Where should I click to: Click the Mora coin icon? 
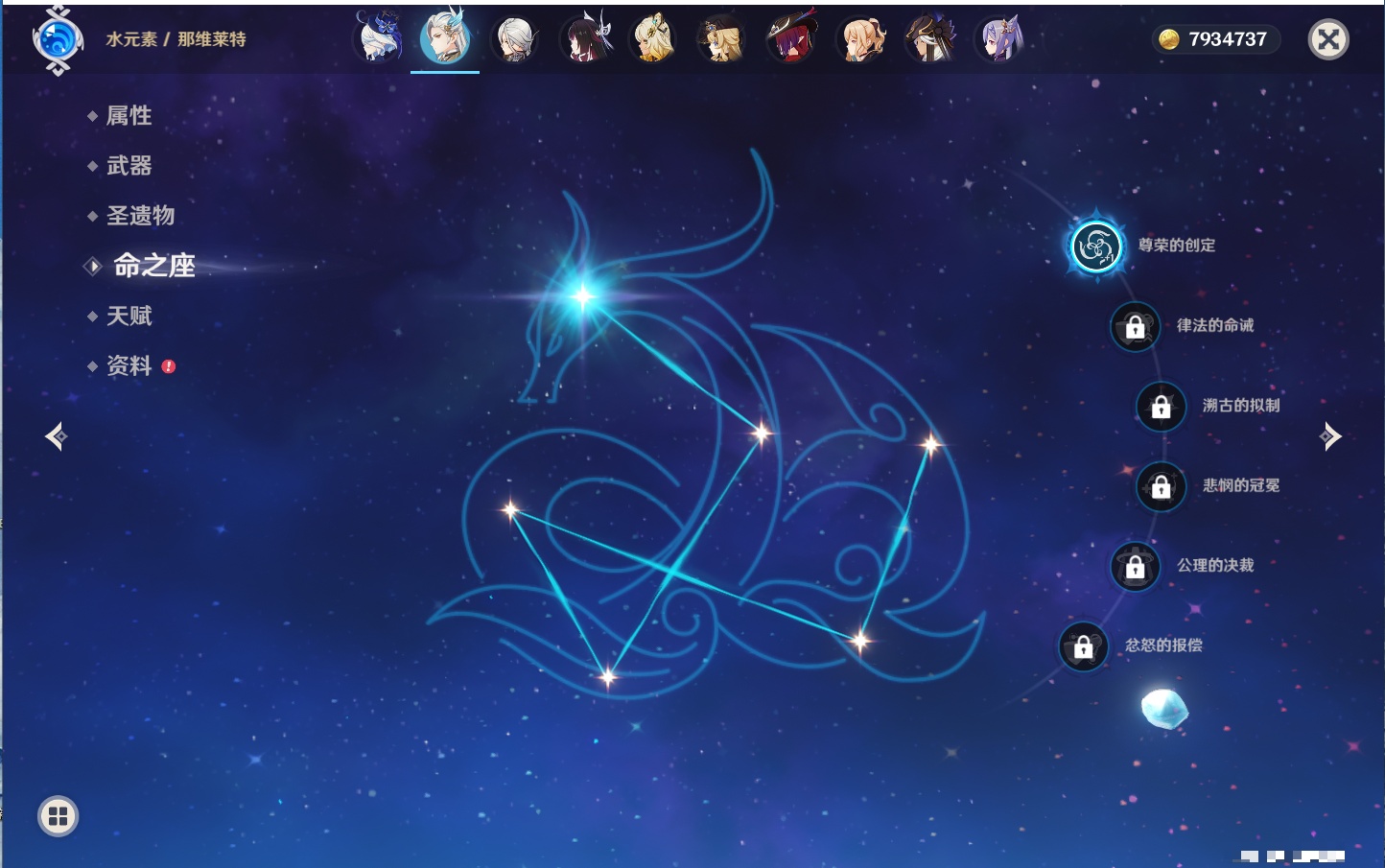click(1168, 39)
